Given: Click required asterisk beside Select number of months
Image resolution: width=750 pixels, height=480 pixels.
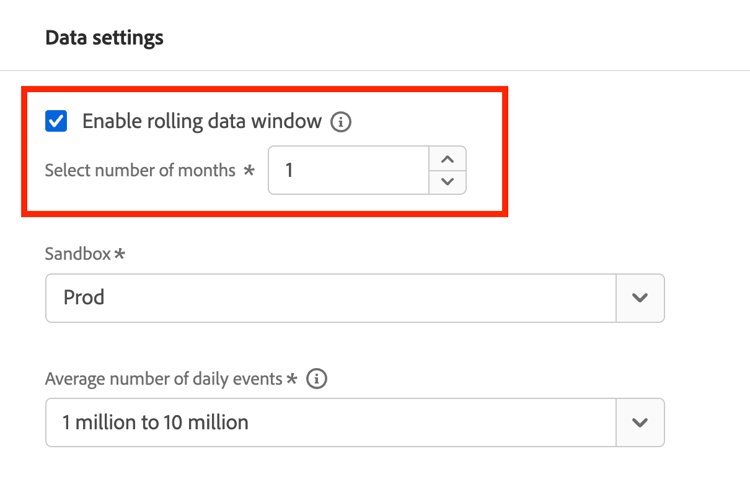Looking at the screenshot, I should pyautogui.click(x=248, y=170).
